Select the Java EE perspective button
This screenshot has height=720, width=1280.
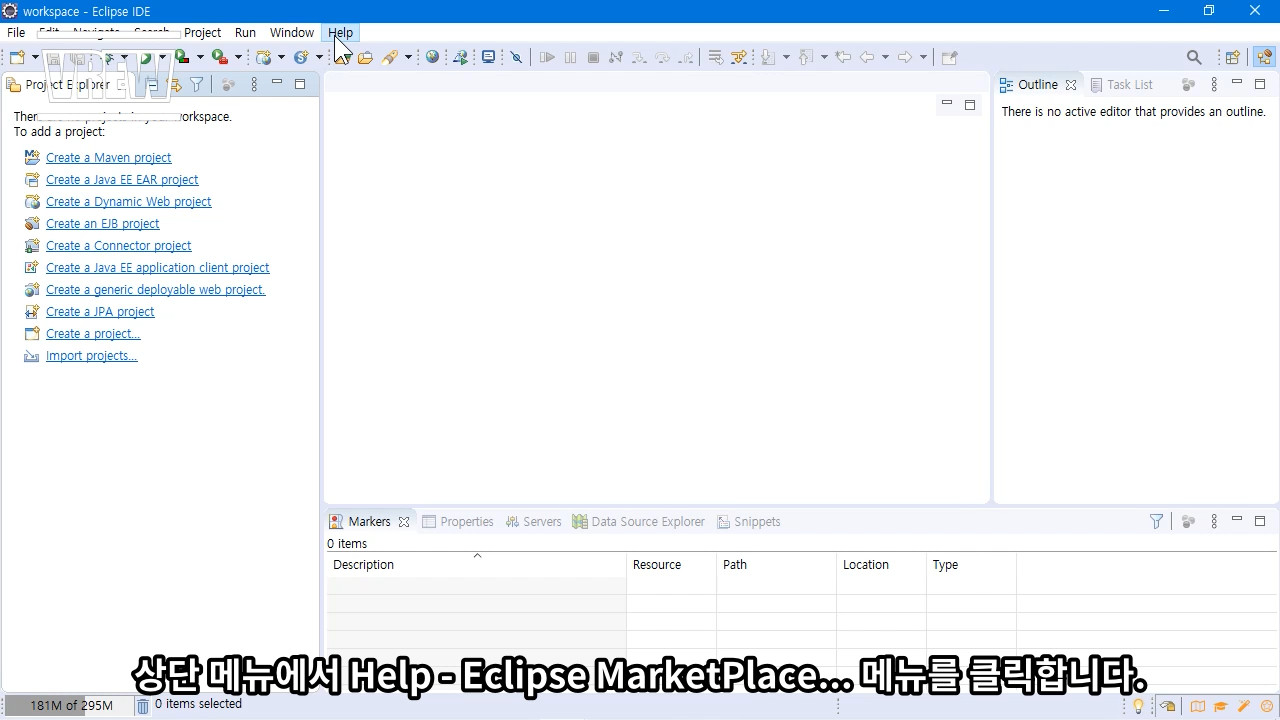(x=1264, y=57)
